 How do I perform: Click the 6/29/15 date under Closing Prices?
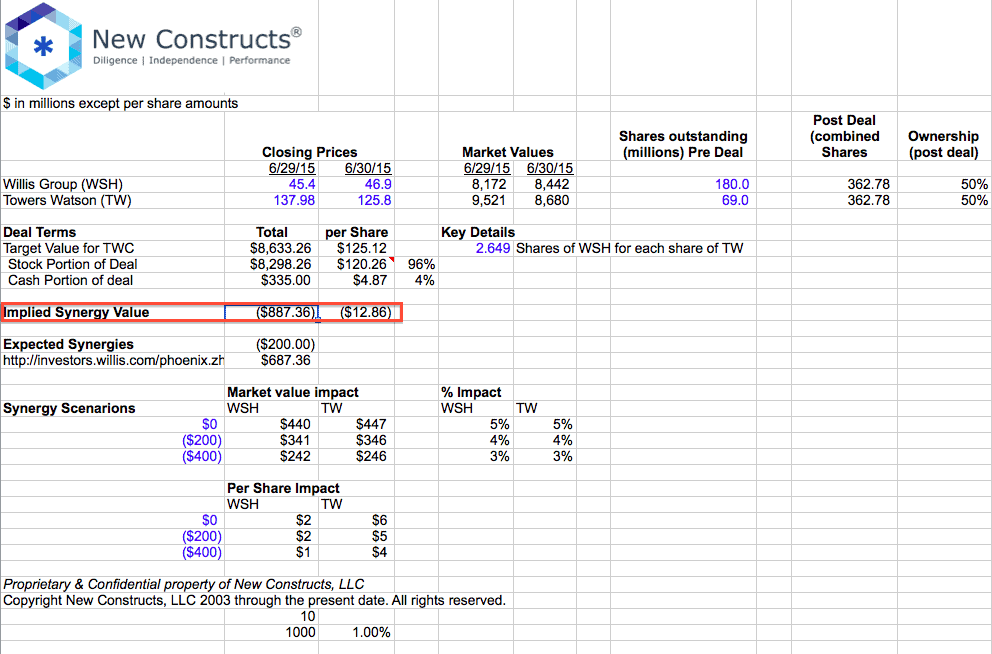click(x=292, y=168)
